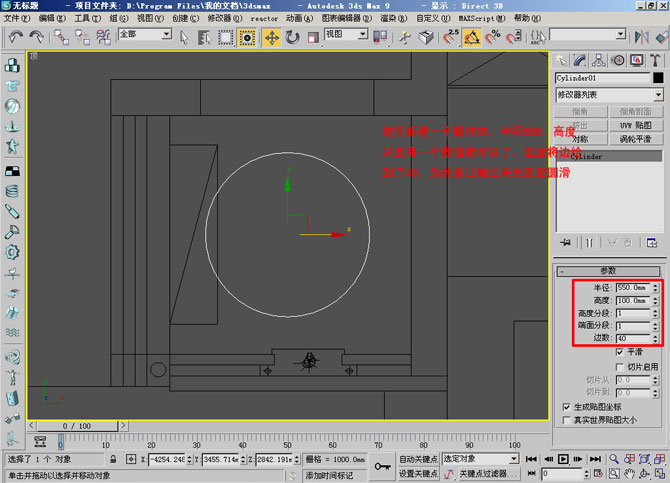Toggle the selection lock padlock icon
Screen dimensions: 670x483
tap(113, 459)
